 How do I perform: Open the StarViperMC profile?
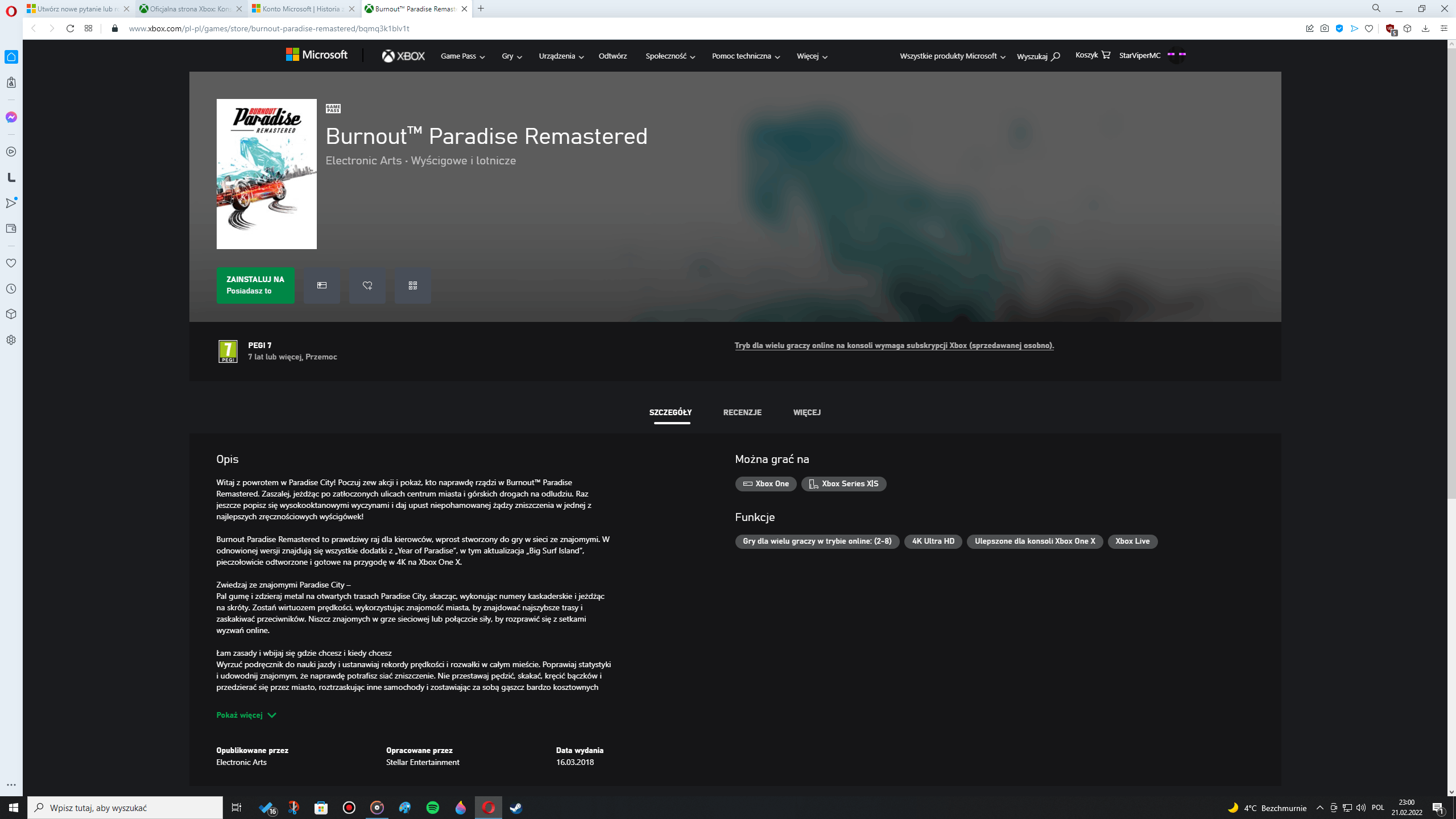(x=1152, y=55)
